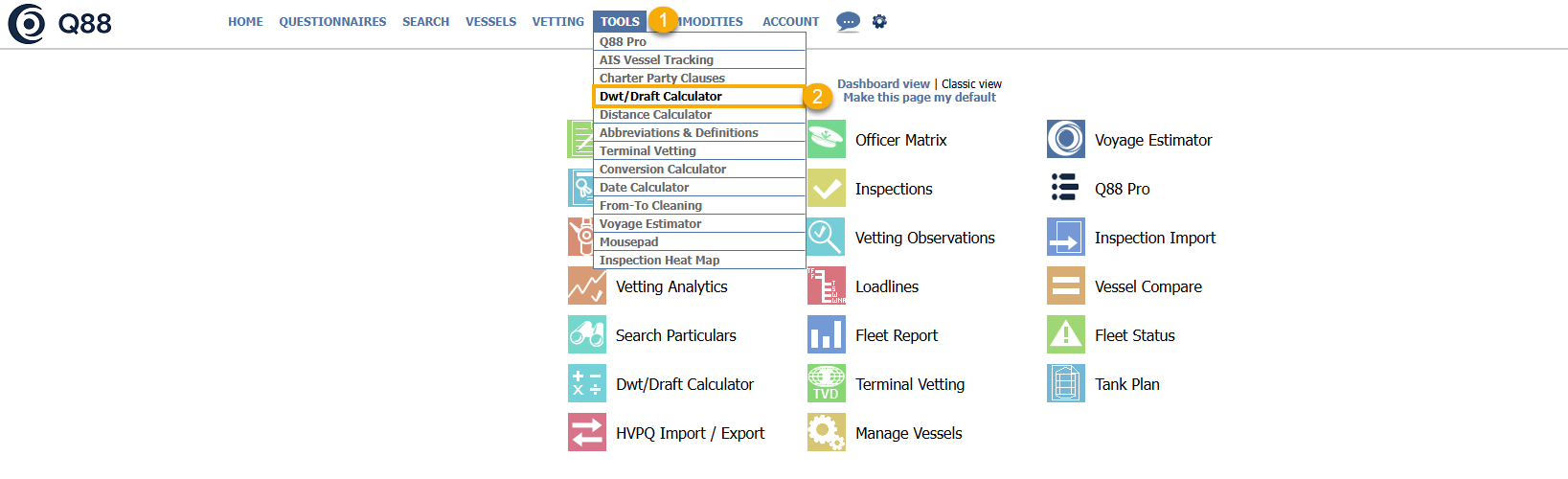Select Inspection Heat Map menu entry
The image size is (1568, 479).
point(659,261)
